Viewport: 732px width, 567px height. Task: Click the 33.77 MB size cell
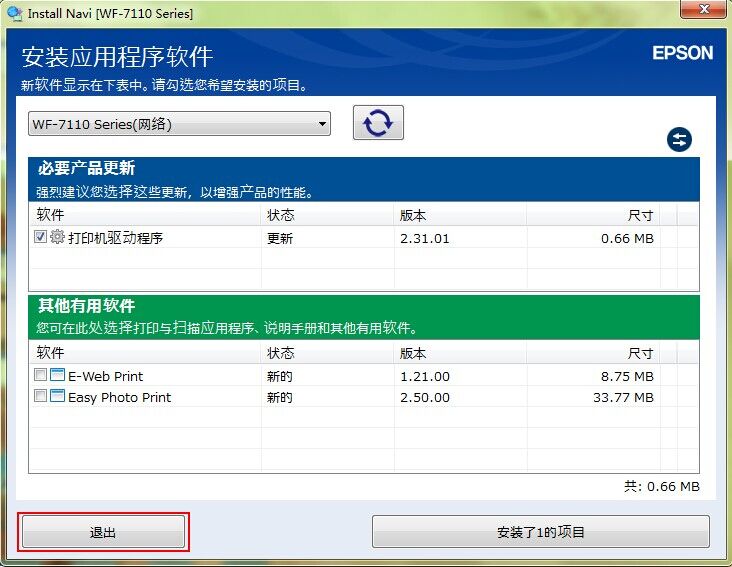coord(624,397)
